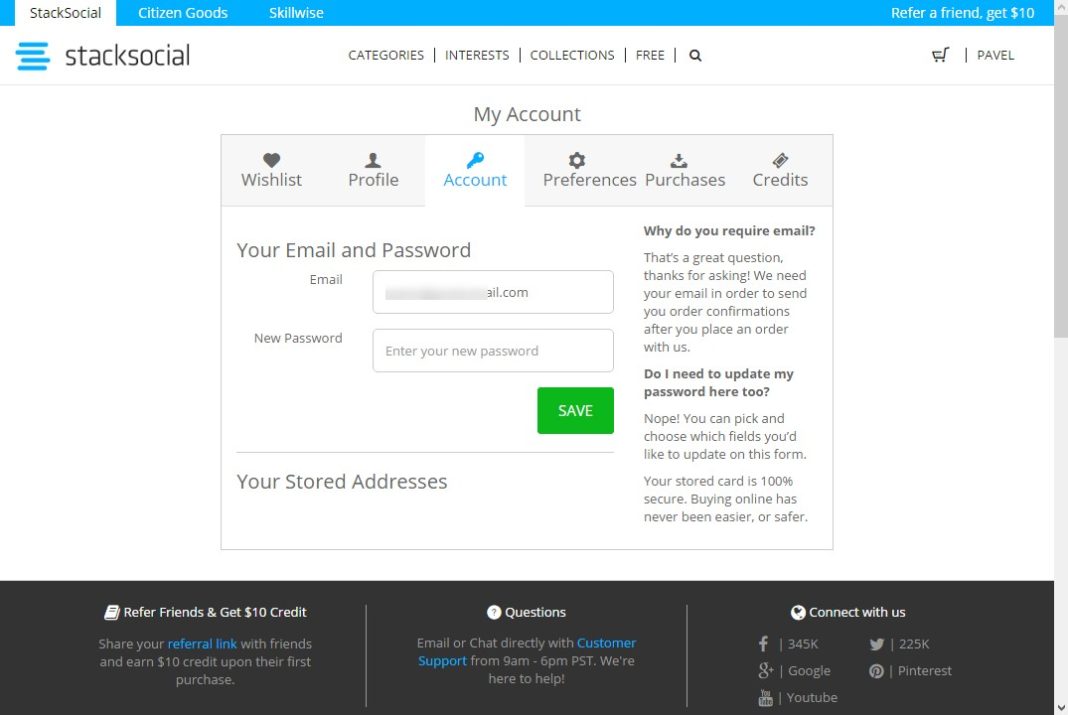This screenshot has height=715, width=1068.
Task: Click the Your Stored Addresses heading
Action: tap(342, 481)
